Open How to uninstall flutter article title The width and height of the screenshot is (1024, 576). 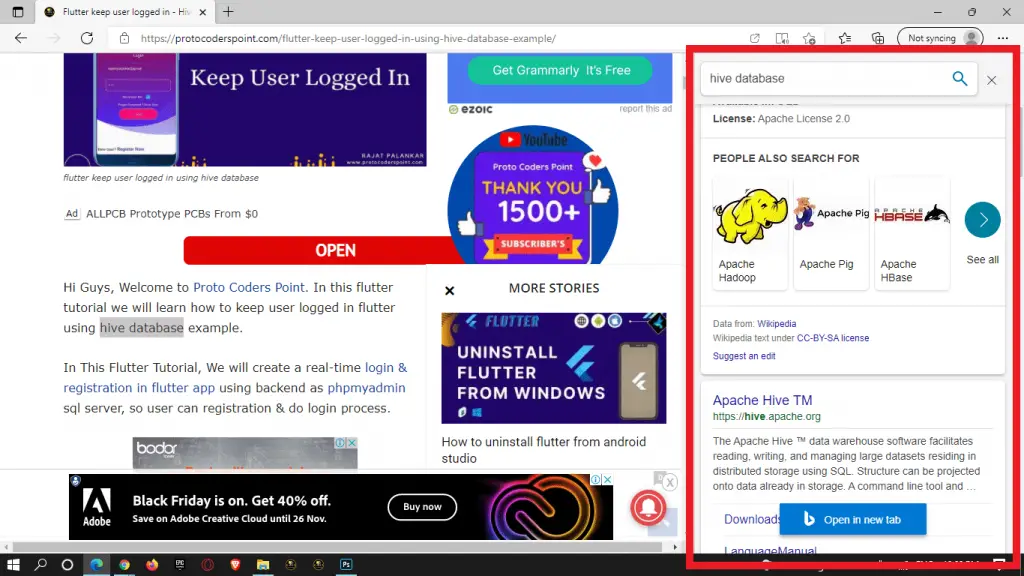point(543,450)
